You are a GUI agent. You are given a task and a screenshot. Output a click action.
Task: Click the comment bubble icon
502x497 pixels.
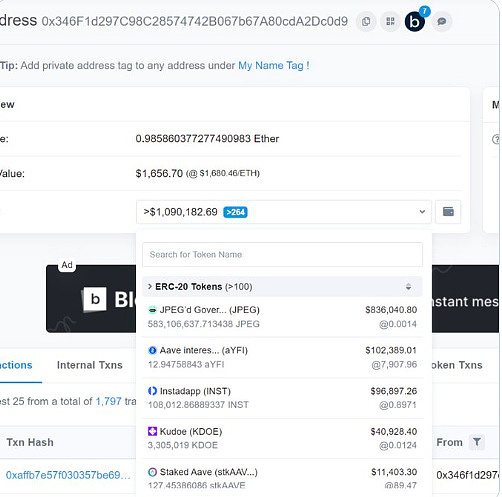coord(442,22)
